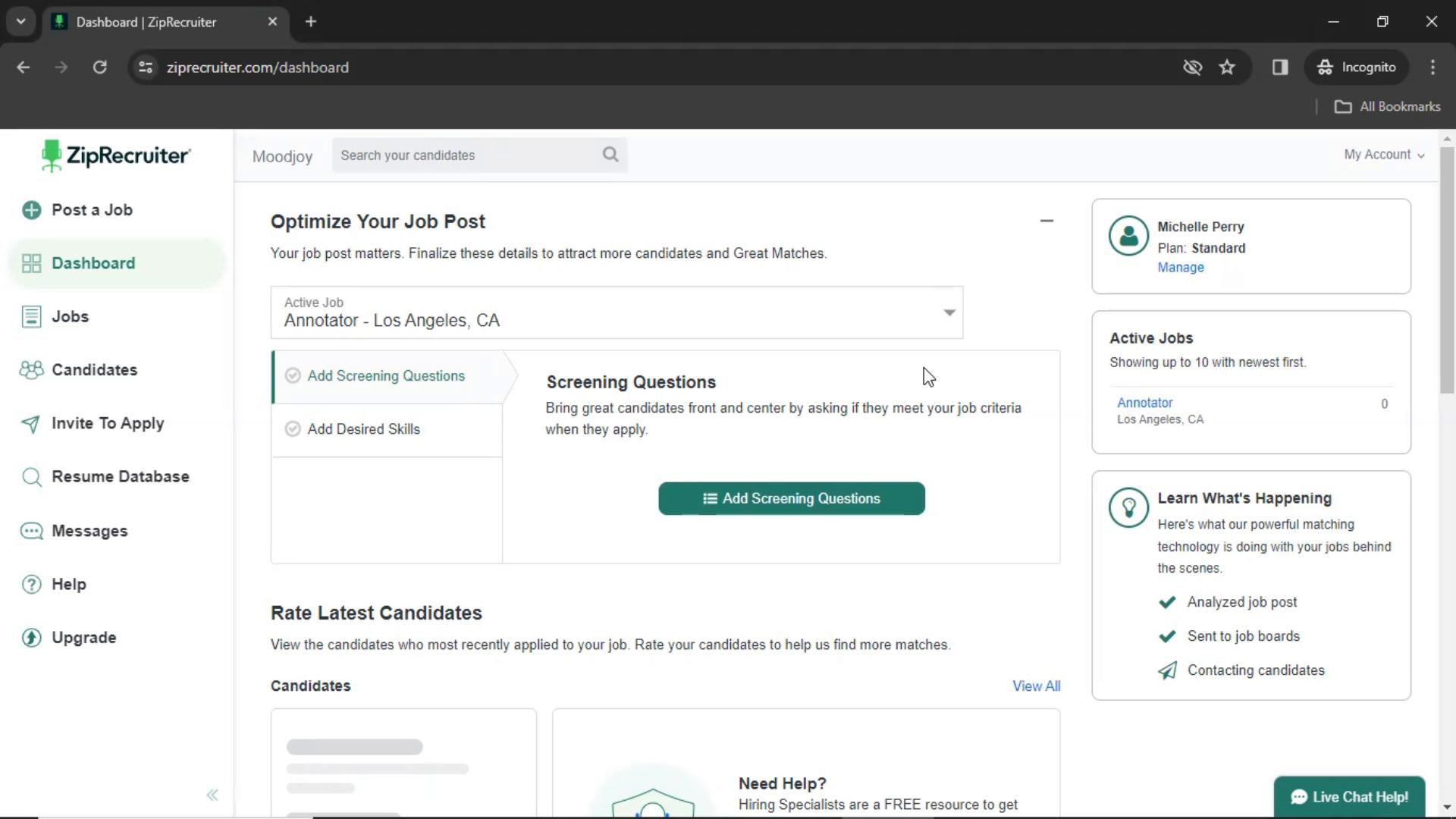Click the View All candidates link
The width and height of the screenshot is (1456, 819).
click(x=1037, y=686)
